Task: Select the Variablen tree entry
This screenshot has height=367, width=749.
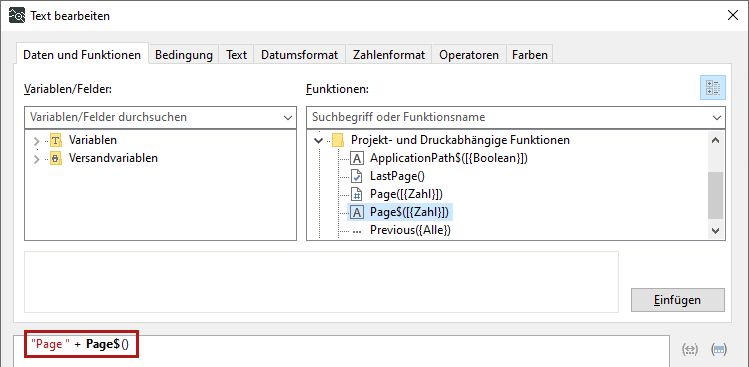Action: (x=93, y=140)
